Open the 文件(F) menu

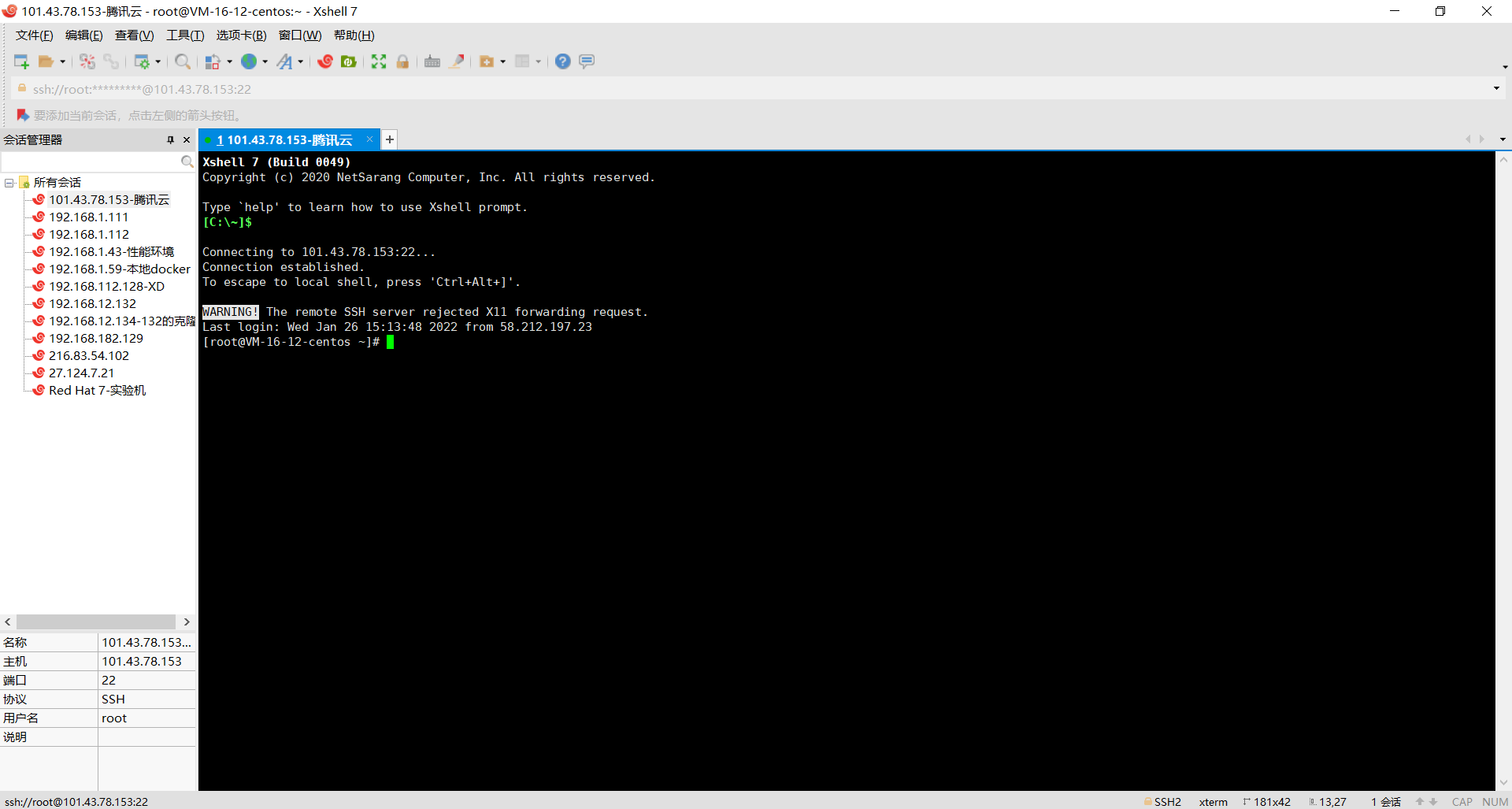point(35,35)
